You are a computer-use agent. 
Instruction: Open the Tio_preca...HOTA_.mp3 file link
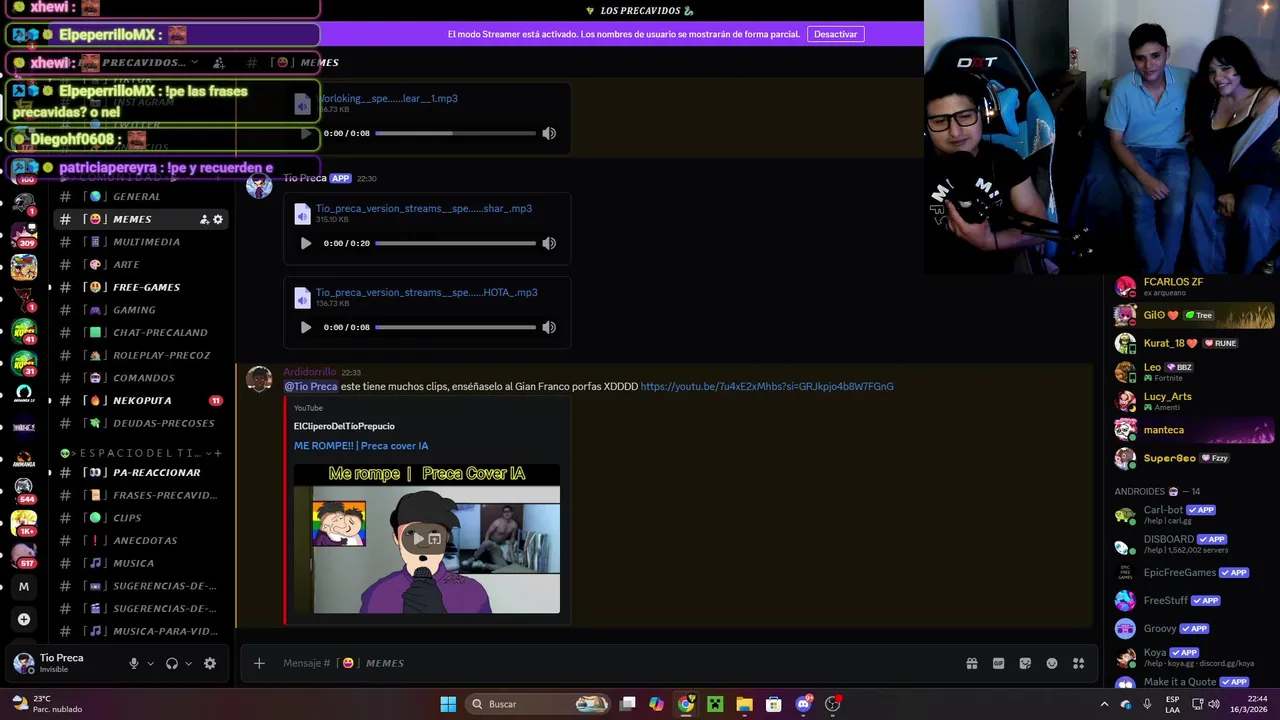pos(427,292)
